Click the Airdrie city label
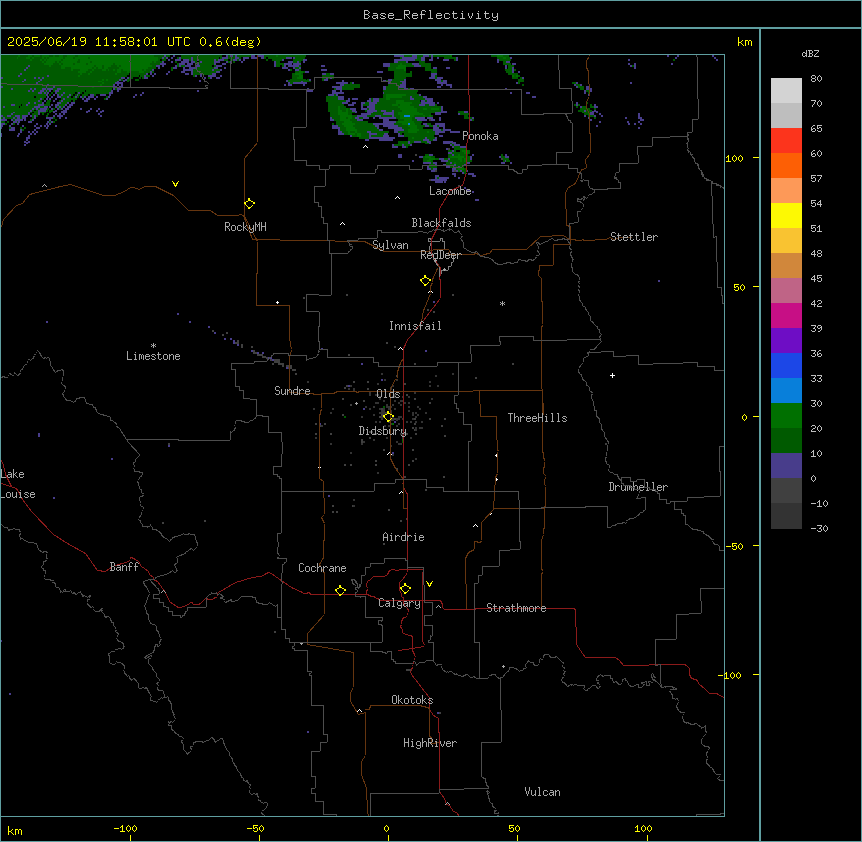The width and height of the screenshot is (862, 842). (x=403, y=537)
